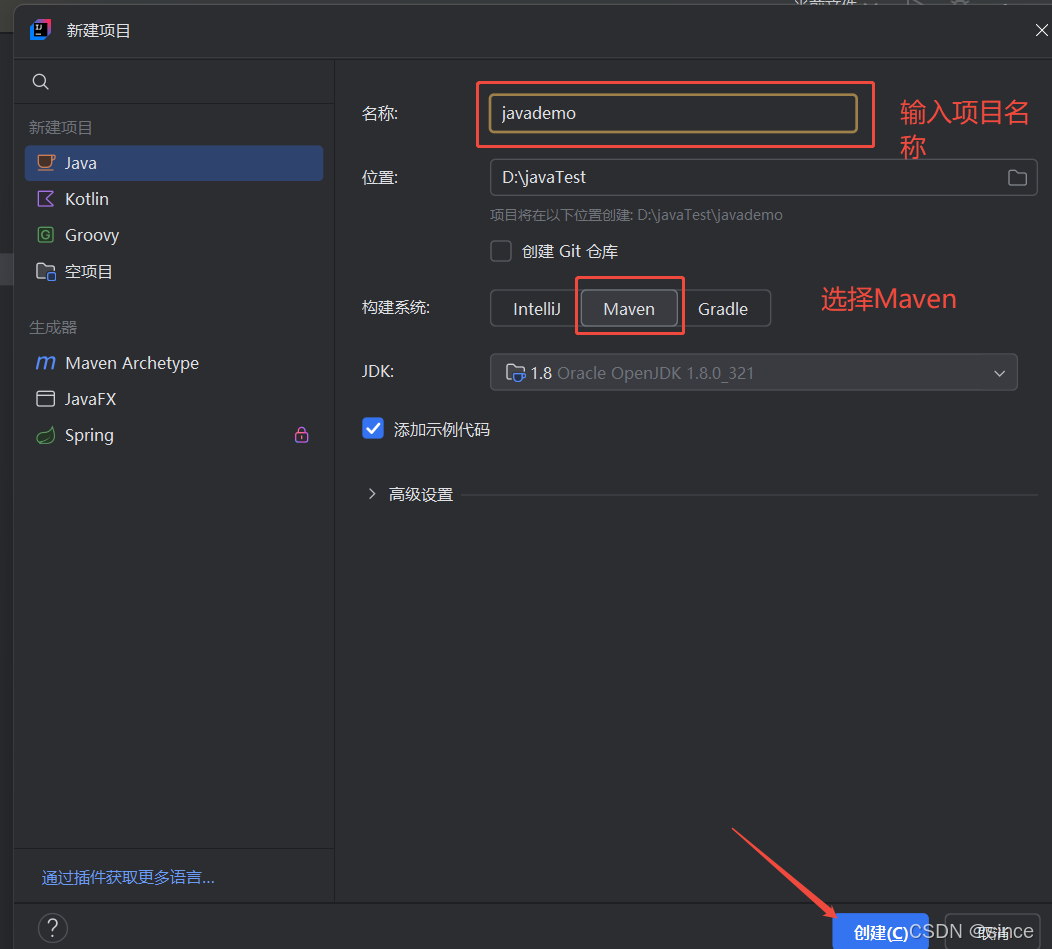Screen dimensions: 1052x949
Task: Browse for location with the folder icon
Action: 1017,177
